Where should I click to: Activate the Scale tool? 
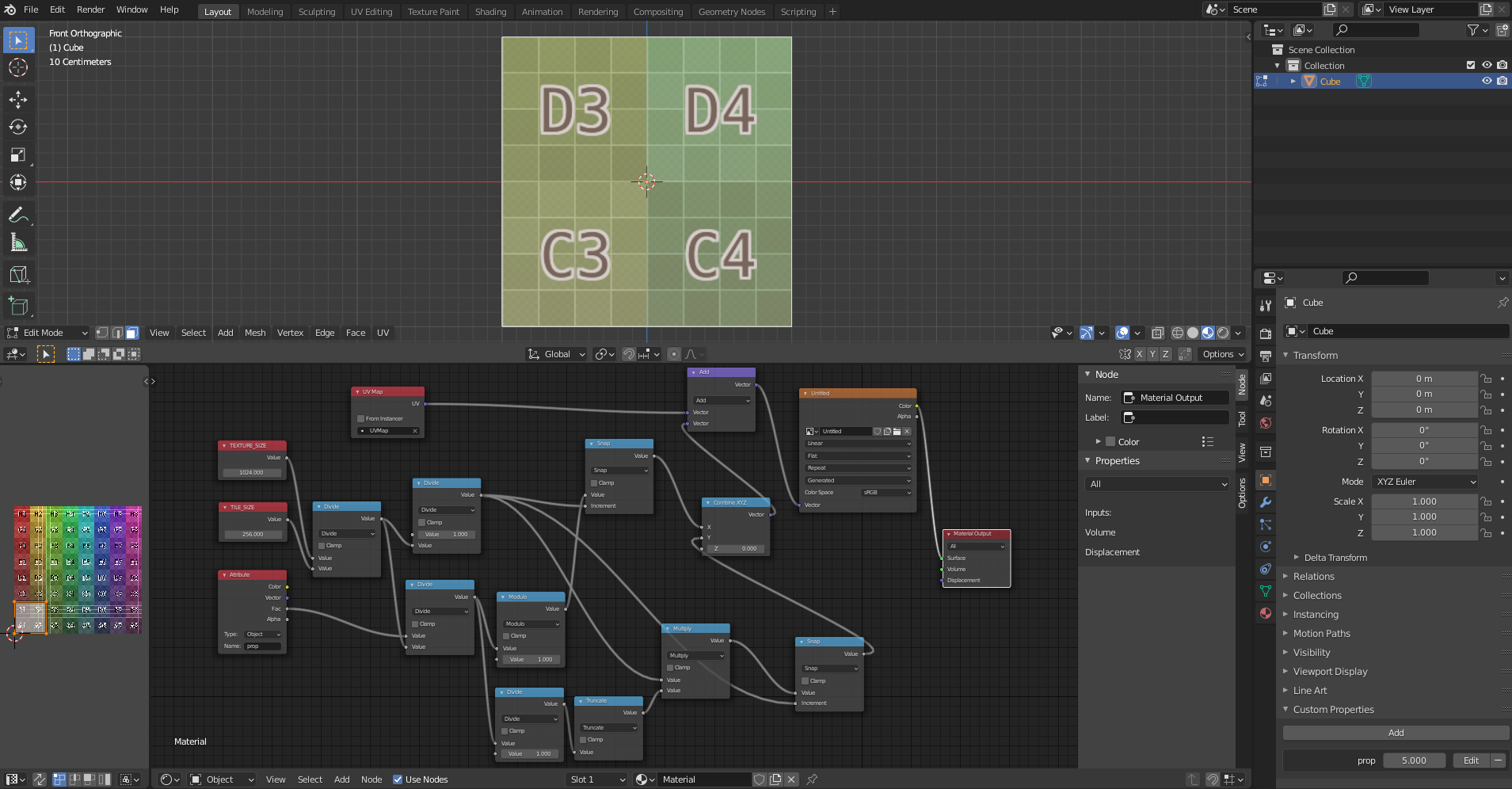point(18,154)
